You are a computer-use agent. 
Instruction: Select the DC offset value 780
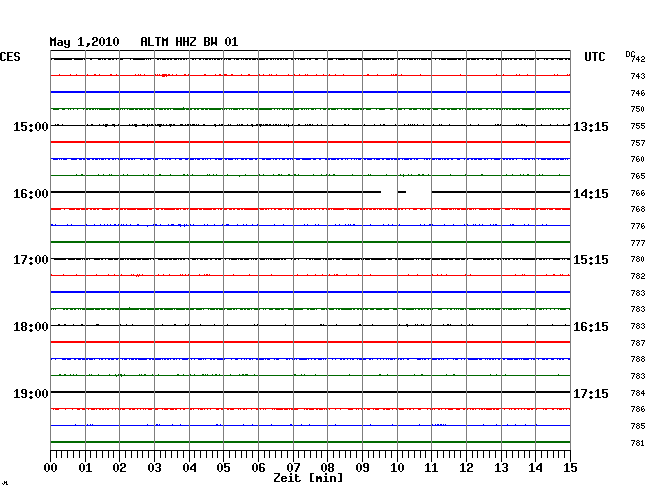[x=638, y=259]
